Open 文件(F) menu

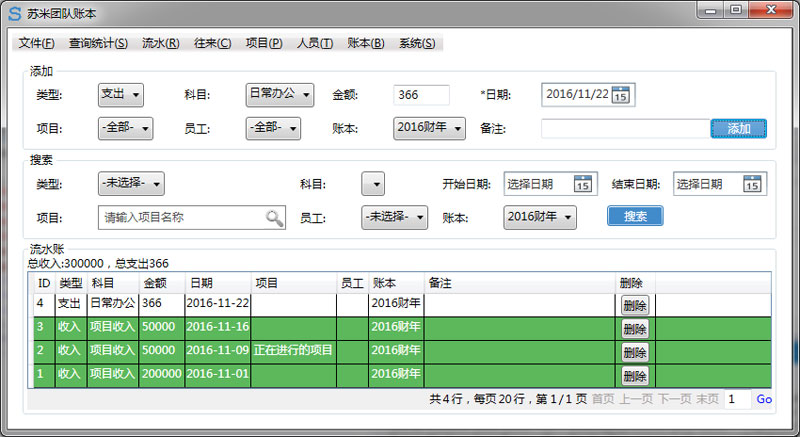[37, 43]
